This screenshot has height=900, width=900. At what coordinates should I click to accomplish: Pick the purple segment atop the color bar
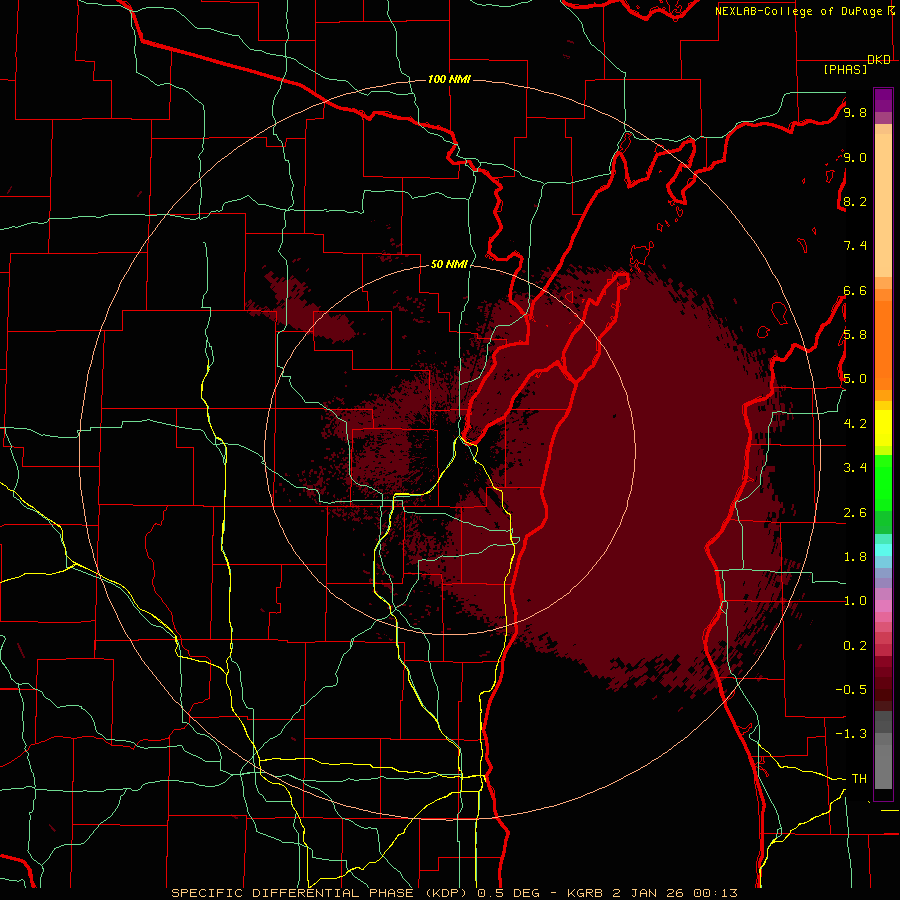(x=883, y=100)
